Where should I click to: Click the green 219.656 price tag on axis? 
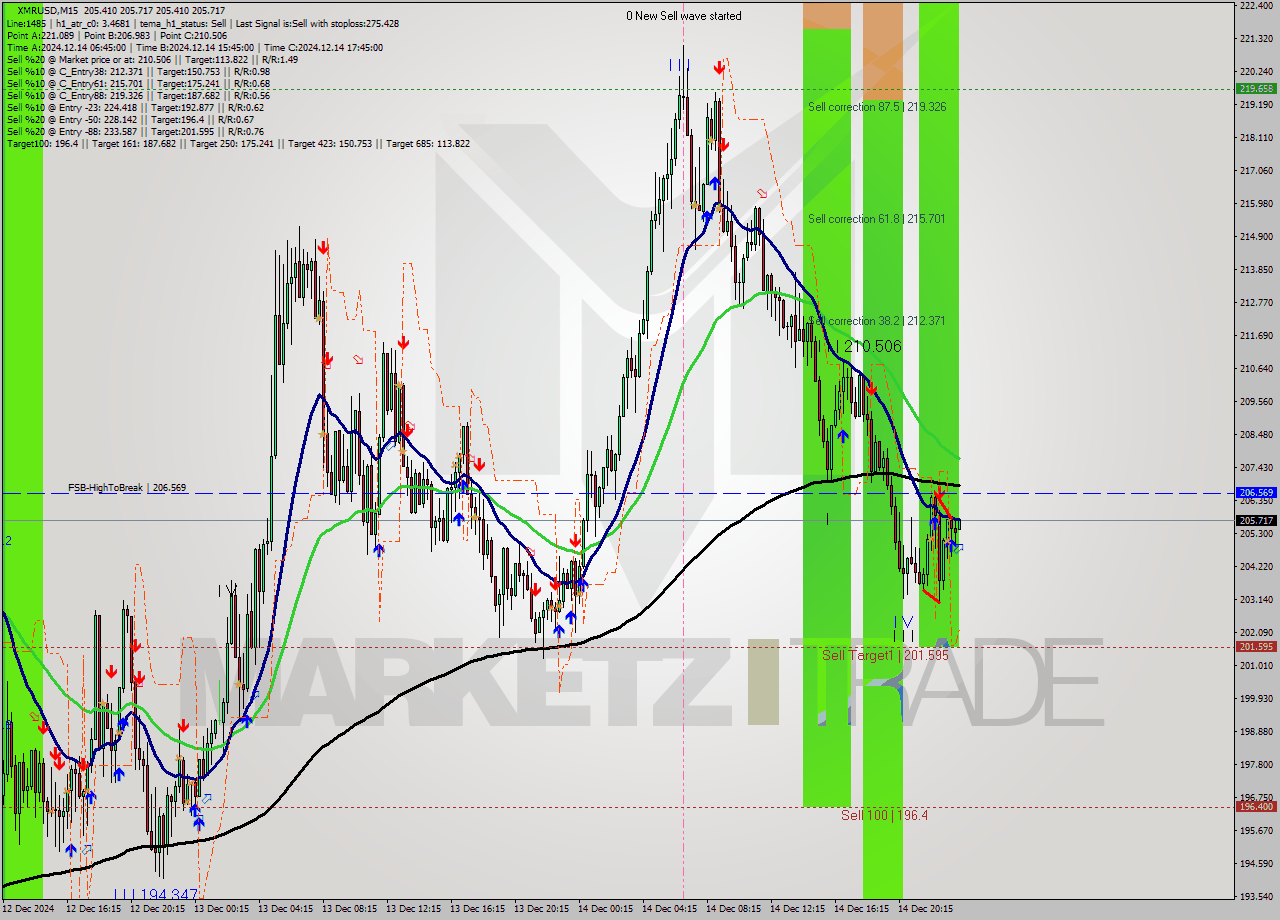tap(1256, 88)
